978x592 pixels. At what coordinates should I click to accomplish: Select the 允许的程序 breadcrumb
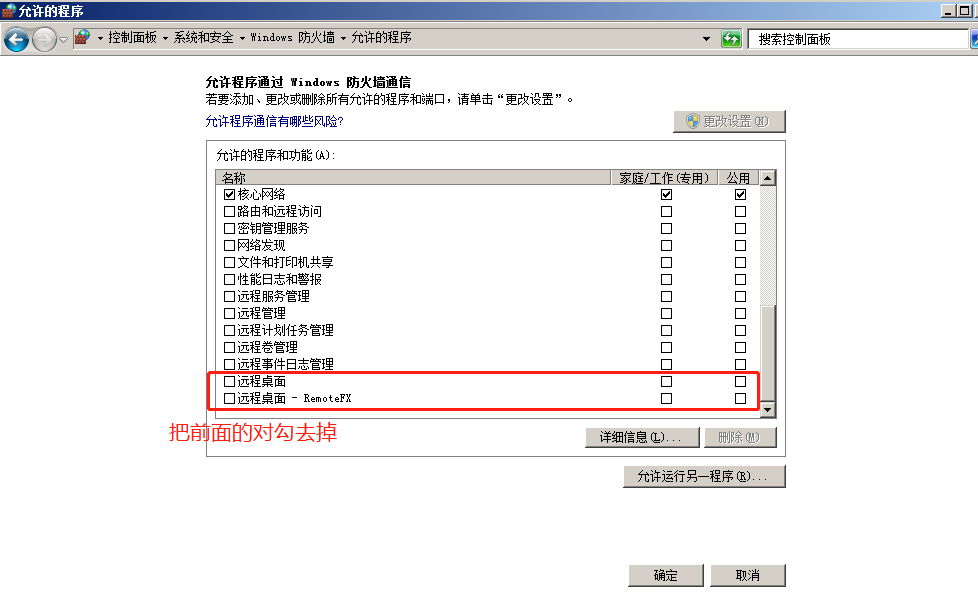click(x=381, y=37)
